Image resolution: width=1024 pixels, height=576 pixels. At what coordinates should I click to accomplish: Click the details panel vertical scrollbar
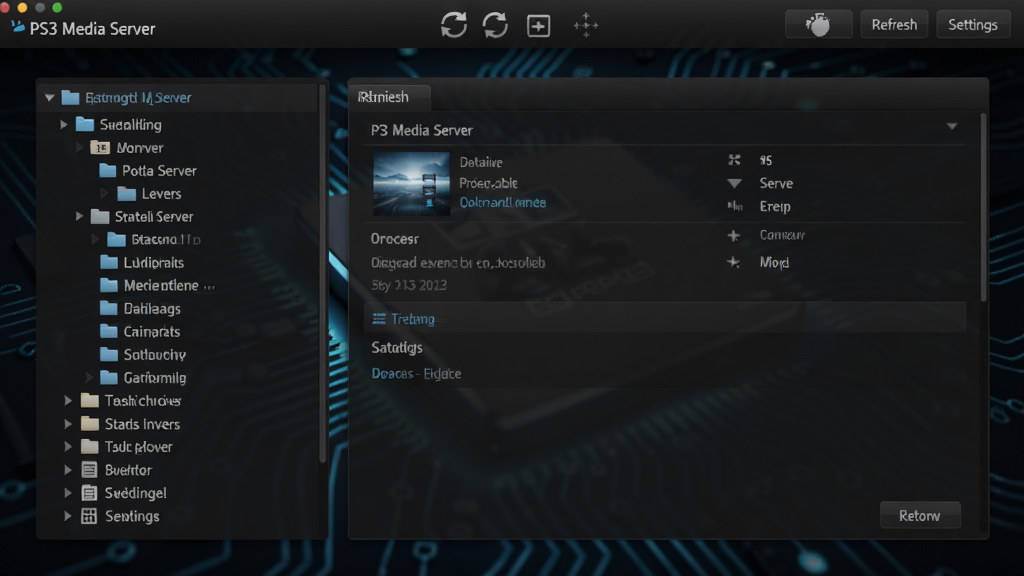point(984,208)
